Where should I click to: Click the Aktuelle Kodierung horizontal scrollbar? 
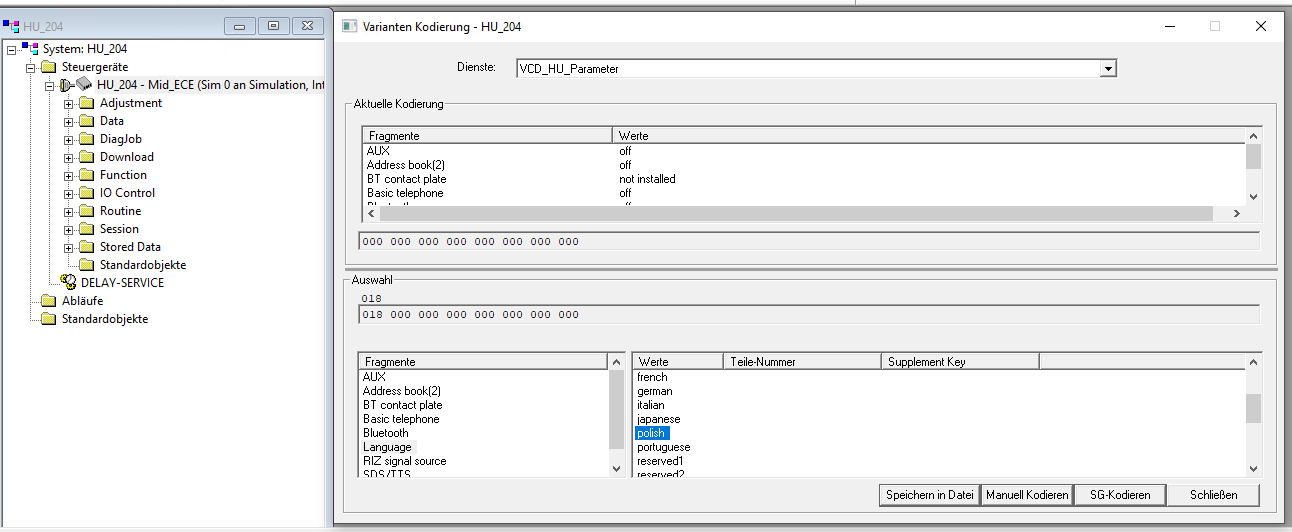[x=796, y=214]
